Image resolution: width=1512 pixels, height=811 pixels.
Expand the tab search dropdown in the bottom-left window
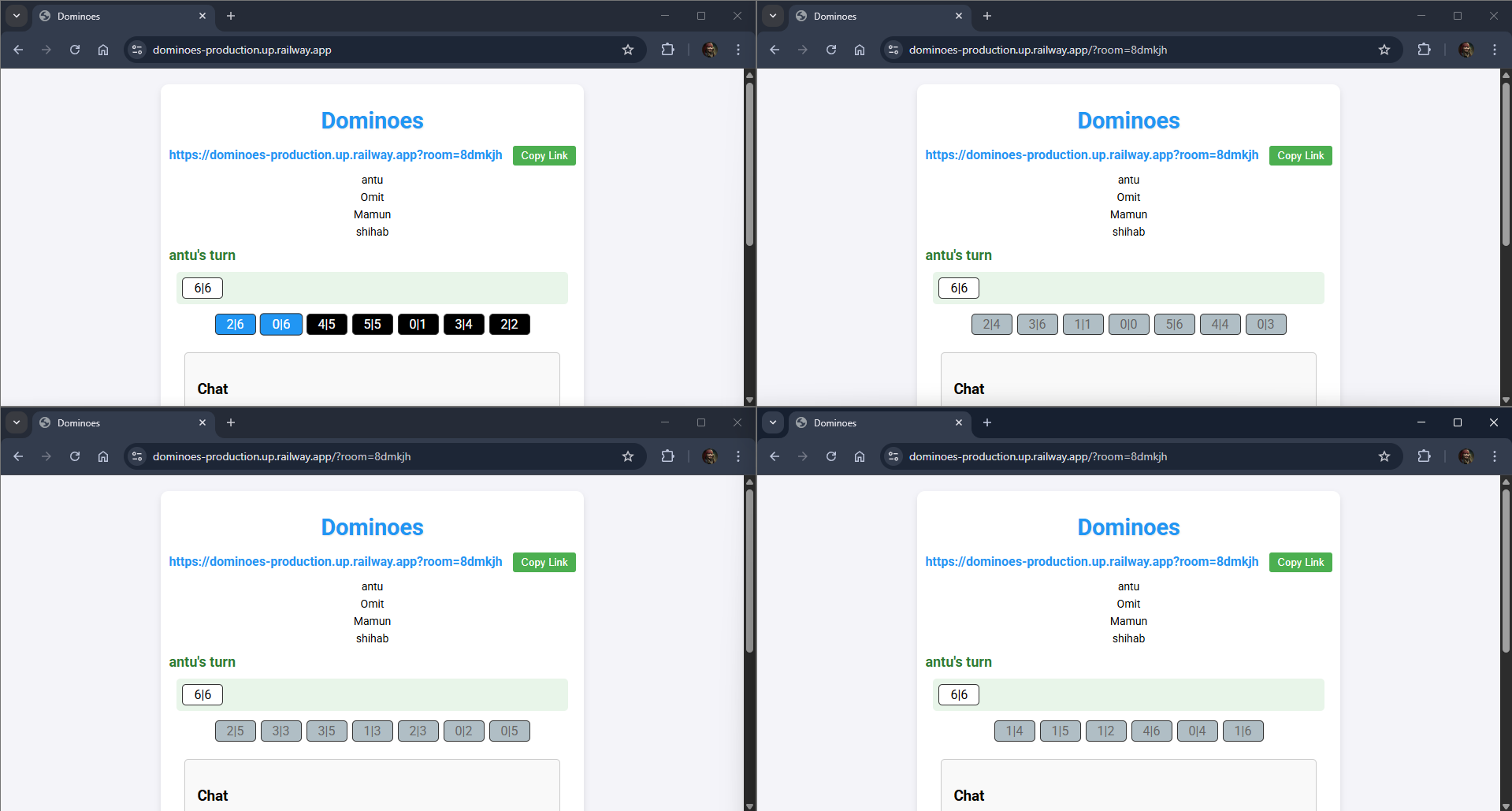point(17,422)
